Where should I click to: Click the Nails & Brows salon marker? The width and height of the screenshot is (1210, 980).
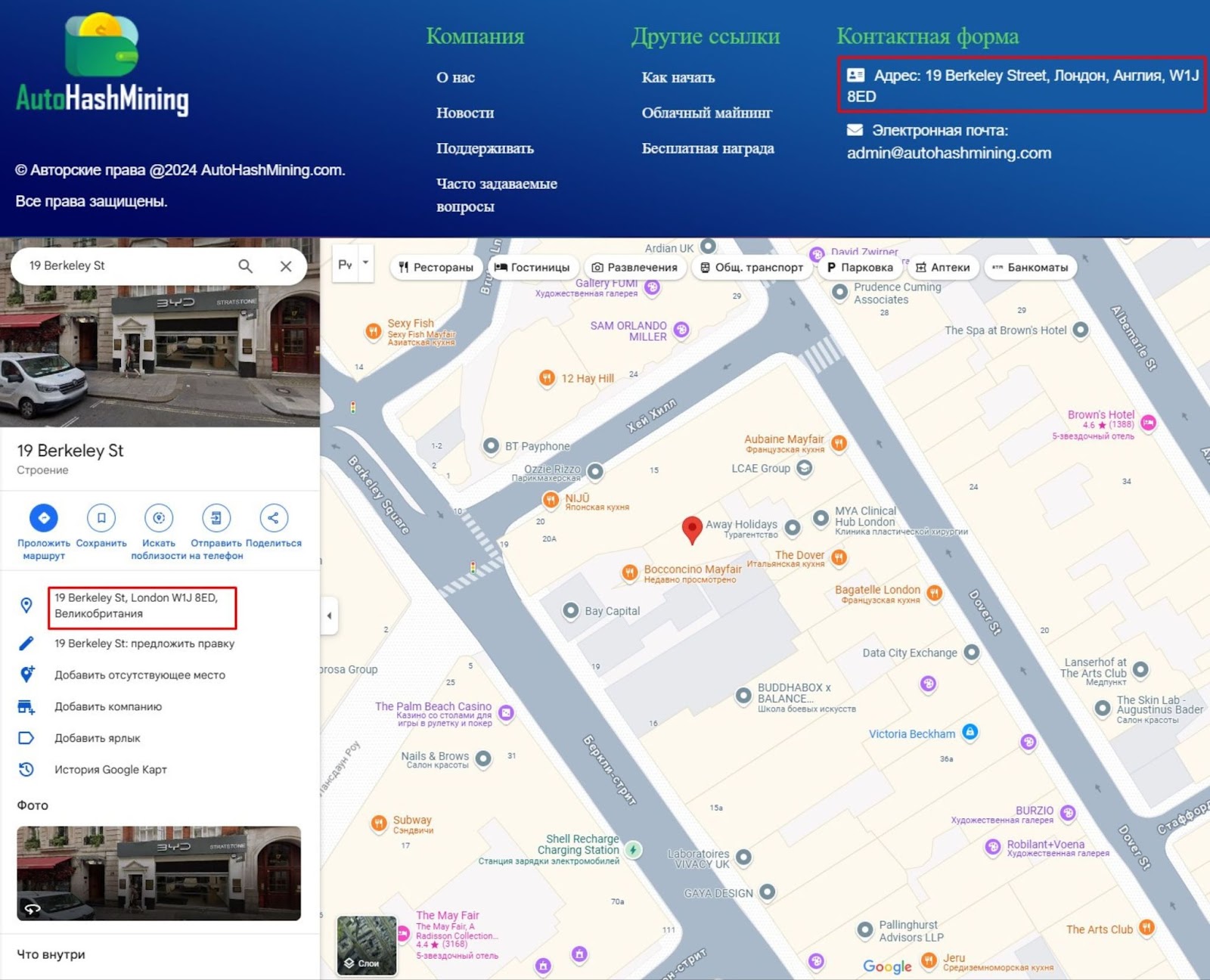(483, 758)
